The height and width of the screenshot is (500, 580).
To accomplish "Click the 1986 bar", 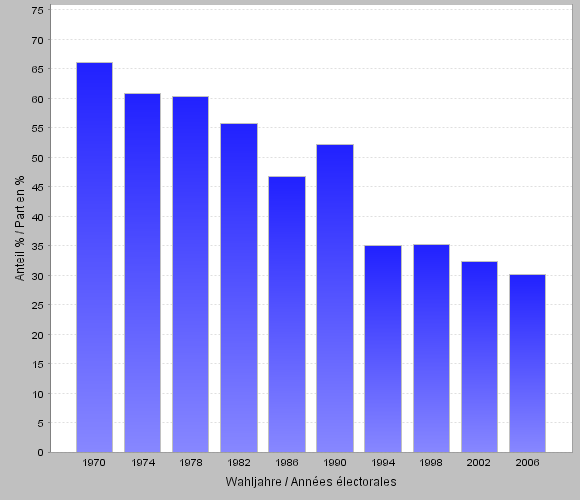I will coord(287,315).
